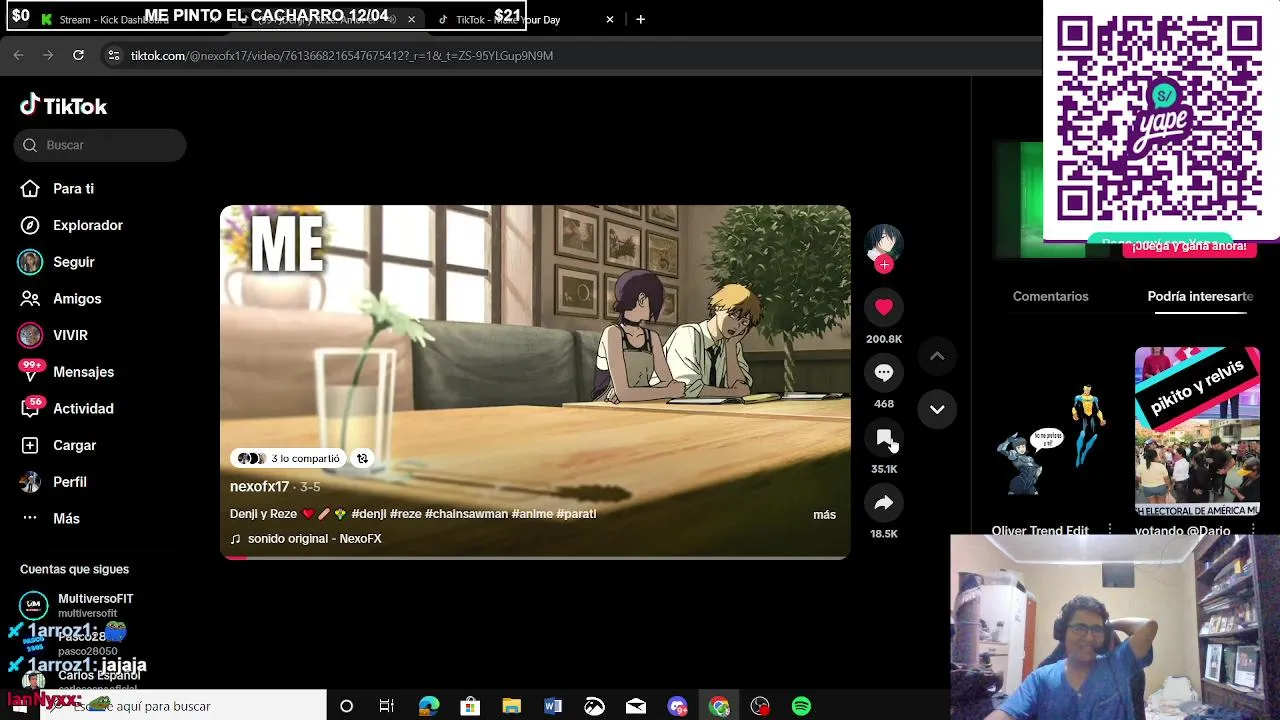The width and height of the screenshot is (1280, 720).
Task: Open the 'pikito y relvis' suggested video thumbnail
Action: pyautogui.click(x=1197, y=431)
